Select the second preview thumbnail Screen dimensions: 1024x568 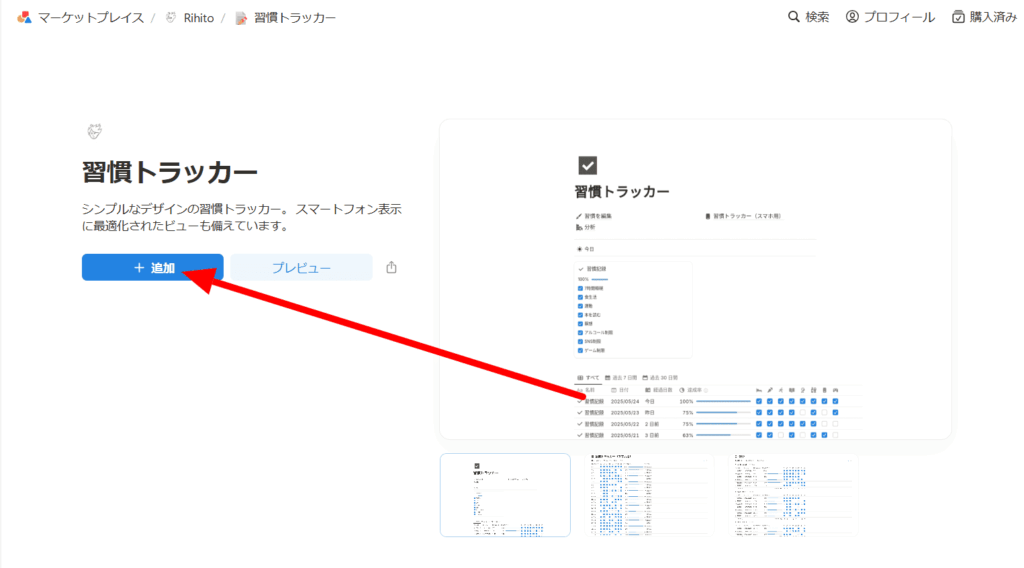[x=648, y=495]
